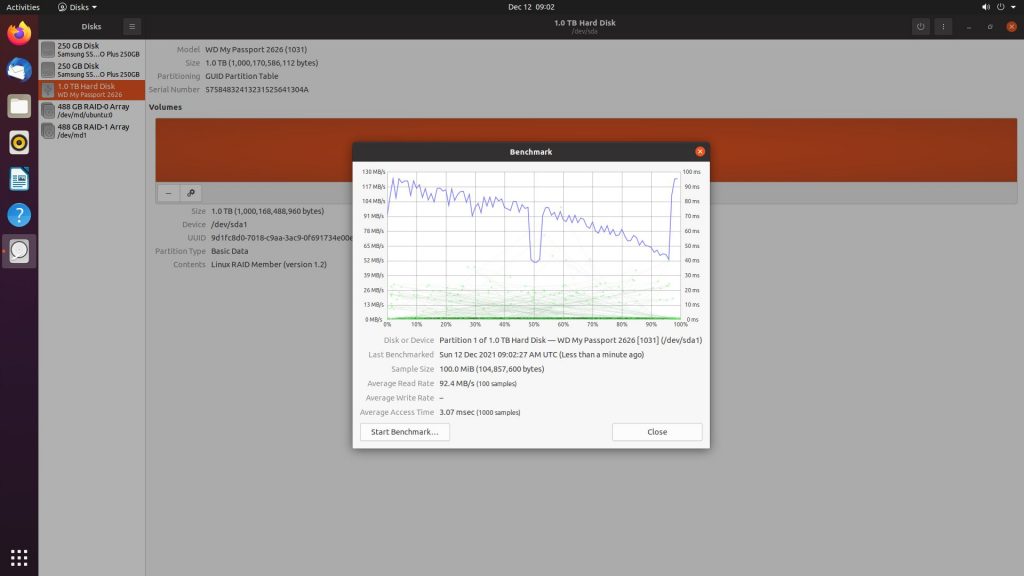
Task: Open the Help icon in the dock
Action: coord(19,215)
